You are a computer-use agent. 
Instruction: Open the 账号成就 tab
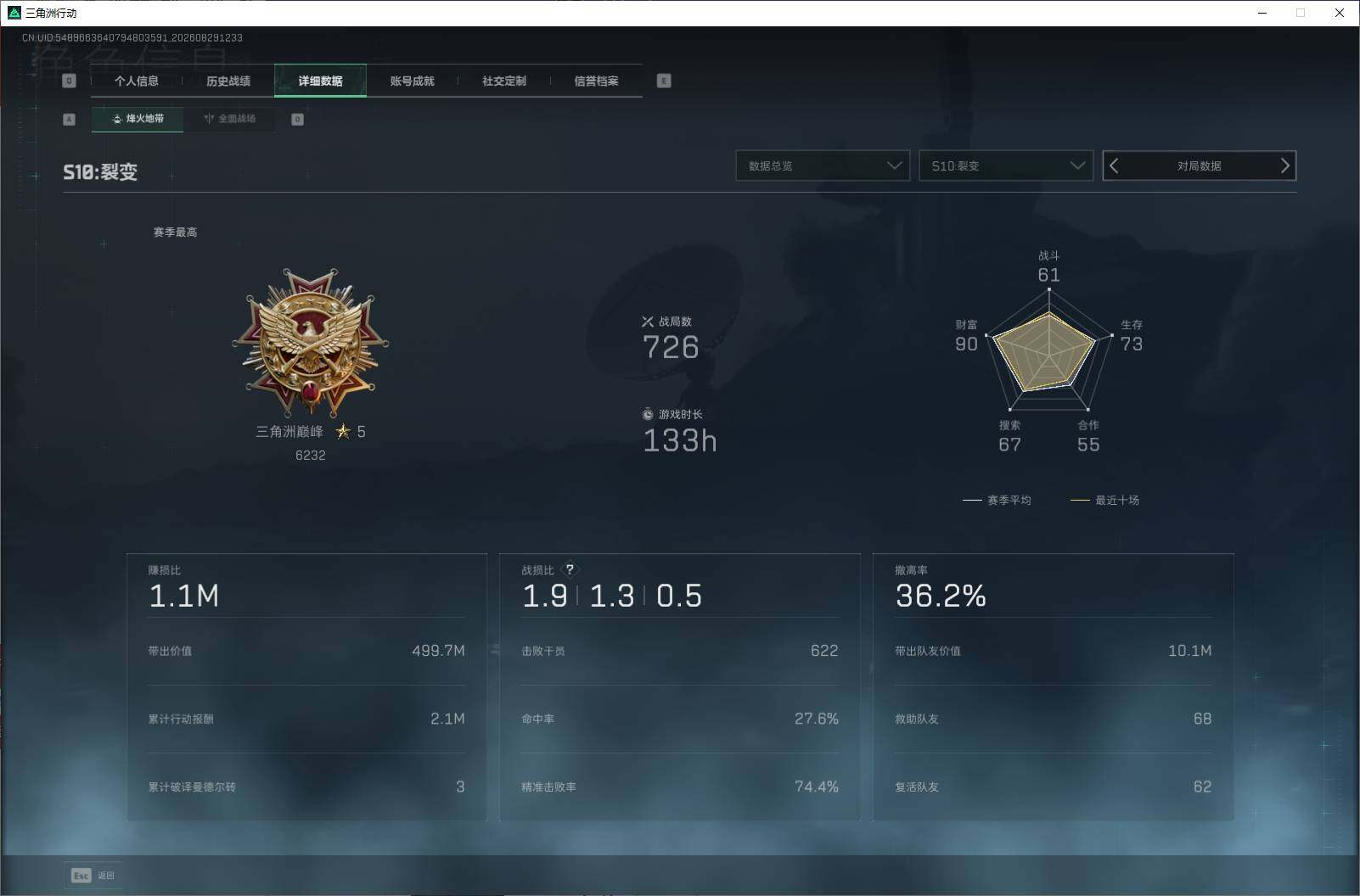click(413, 81)
